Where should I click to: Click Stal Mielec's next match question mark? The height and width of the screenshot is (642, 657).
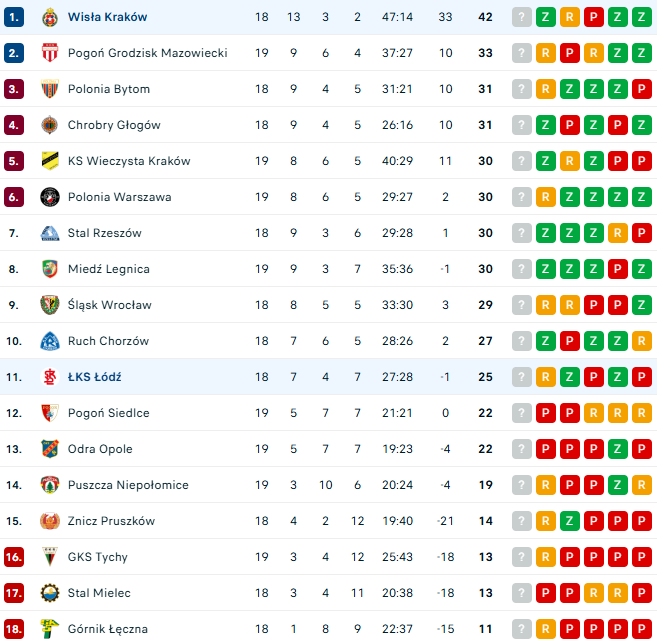[522, 593]
